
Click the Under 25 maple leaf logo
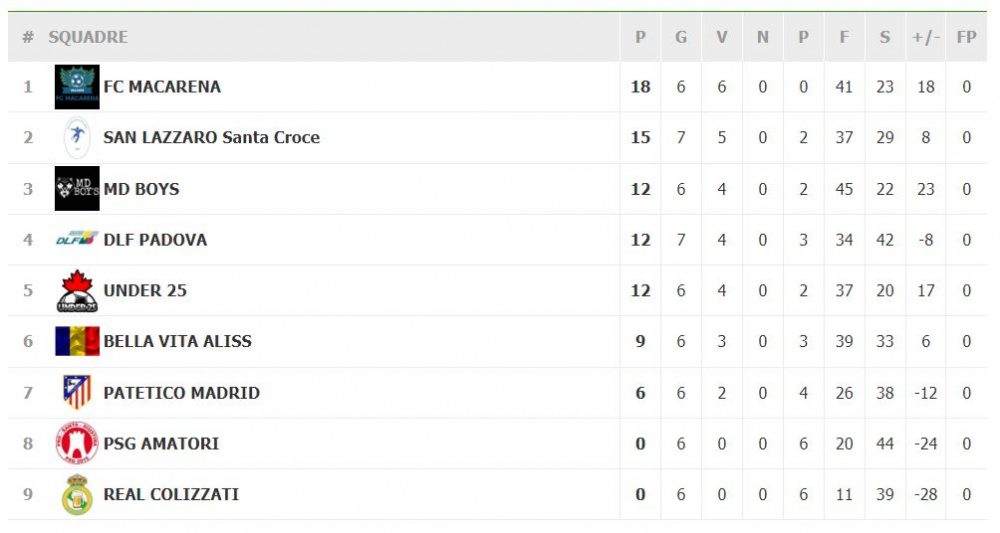pyautogui.click(x=77, y=291)
